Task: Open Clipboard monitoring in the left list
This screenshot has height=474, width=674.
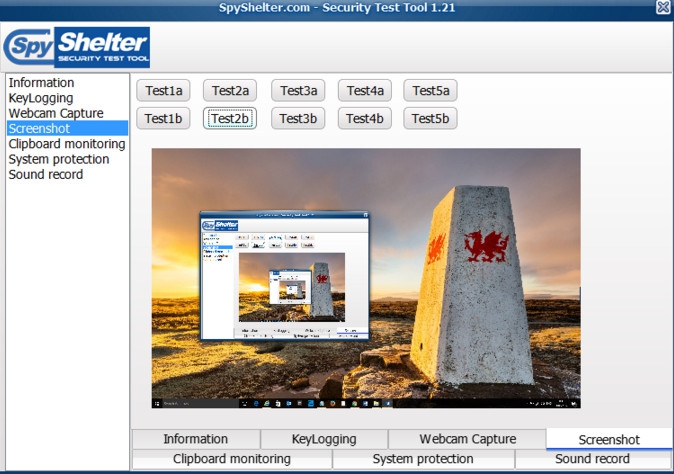Action: [x=67, y=144]
